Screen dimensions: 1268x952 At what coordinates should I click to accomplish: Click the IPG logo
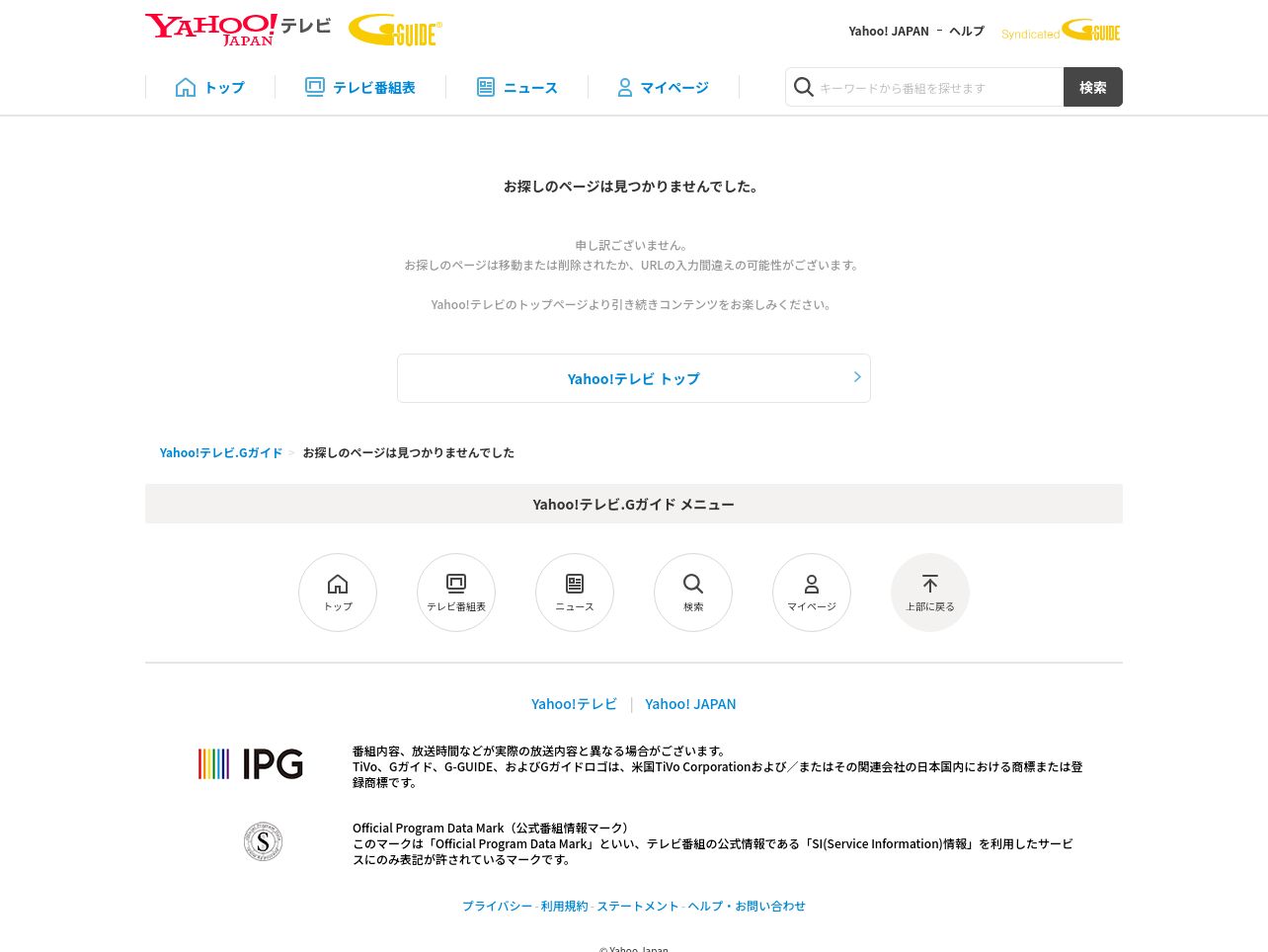[x=251, y=763]
